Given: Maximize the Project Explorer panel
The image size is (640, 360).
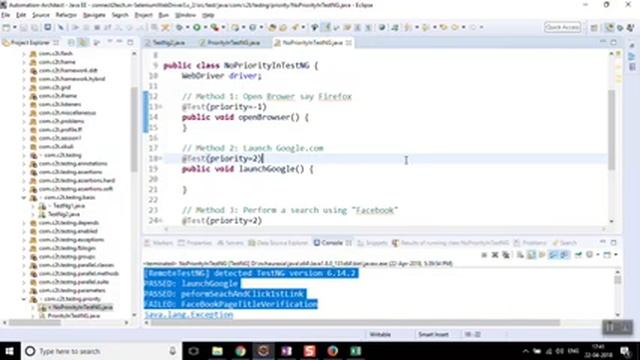Looking at the screenshot, I should click(x=130, y=42).
